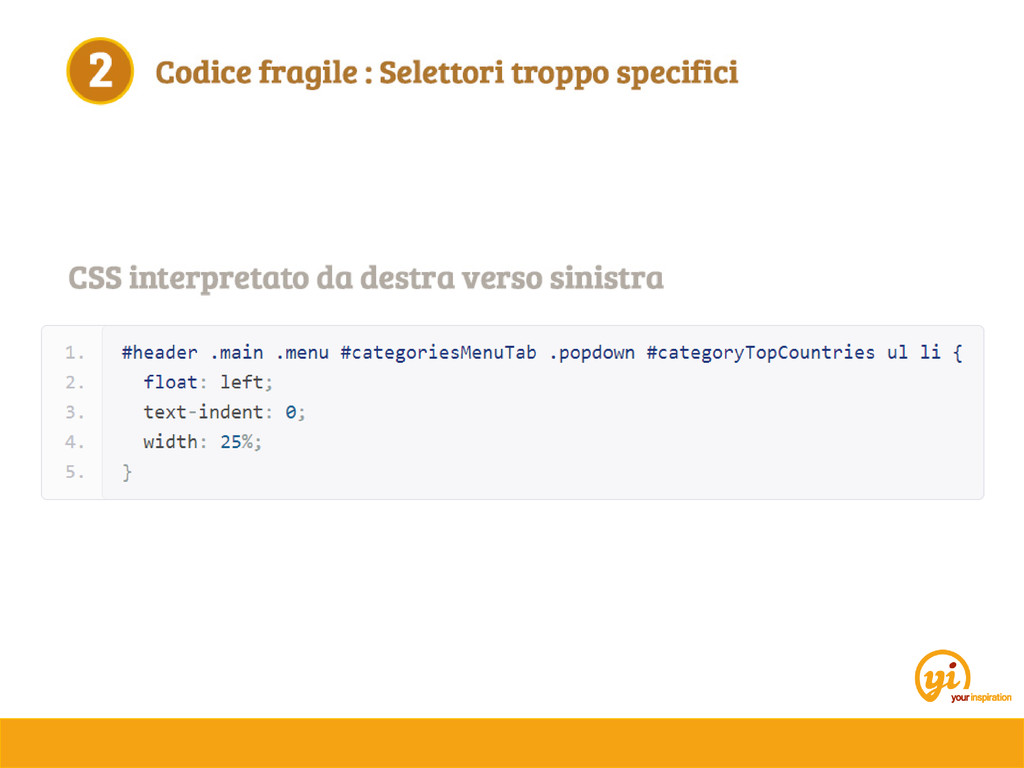This screenshot has width=1024, height=768.
Task: Click the text-indent: 0 declaration
Action: click(225, 412)
